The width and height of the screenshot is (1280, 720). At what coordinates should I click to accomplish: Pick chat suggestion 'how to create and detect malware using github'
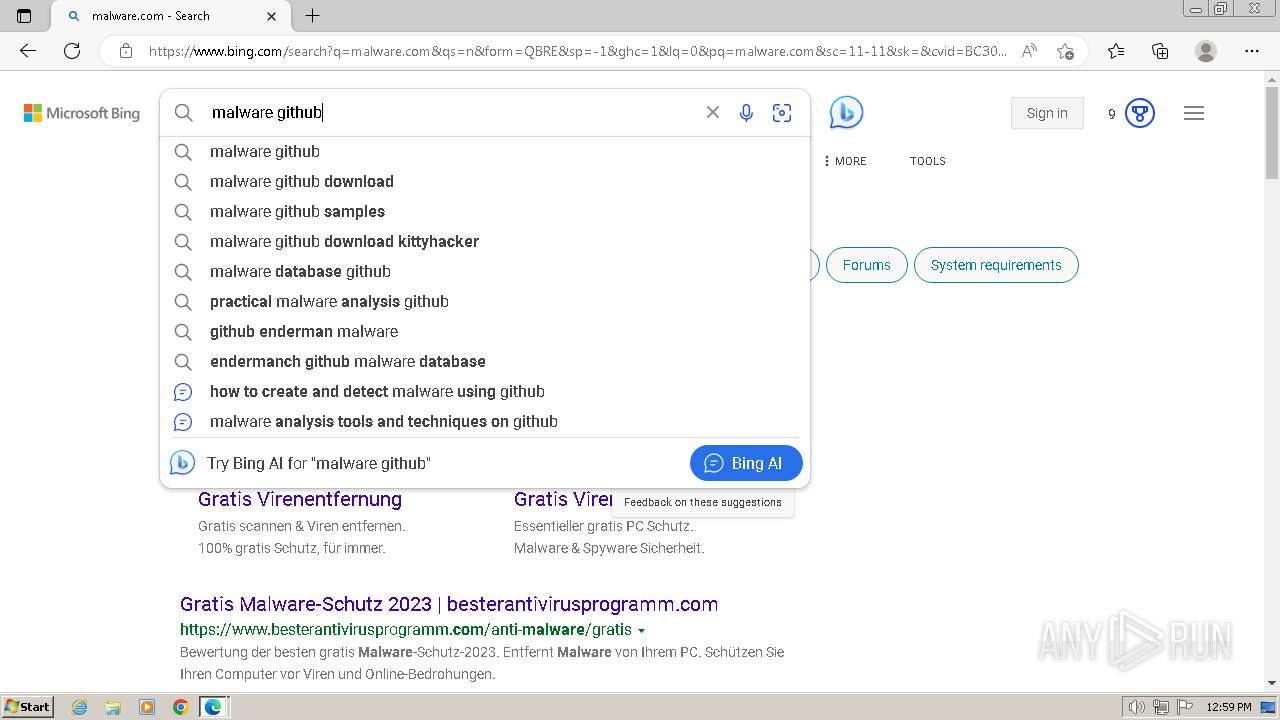pyautogui.click(x=485, y=391)
